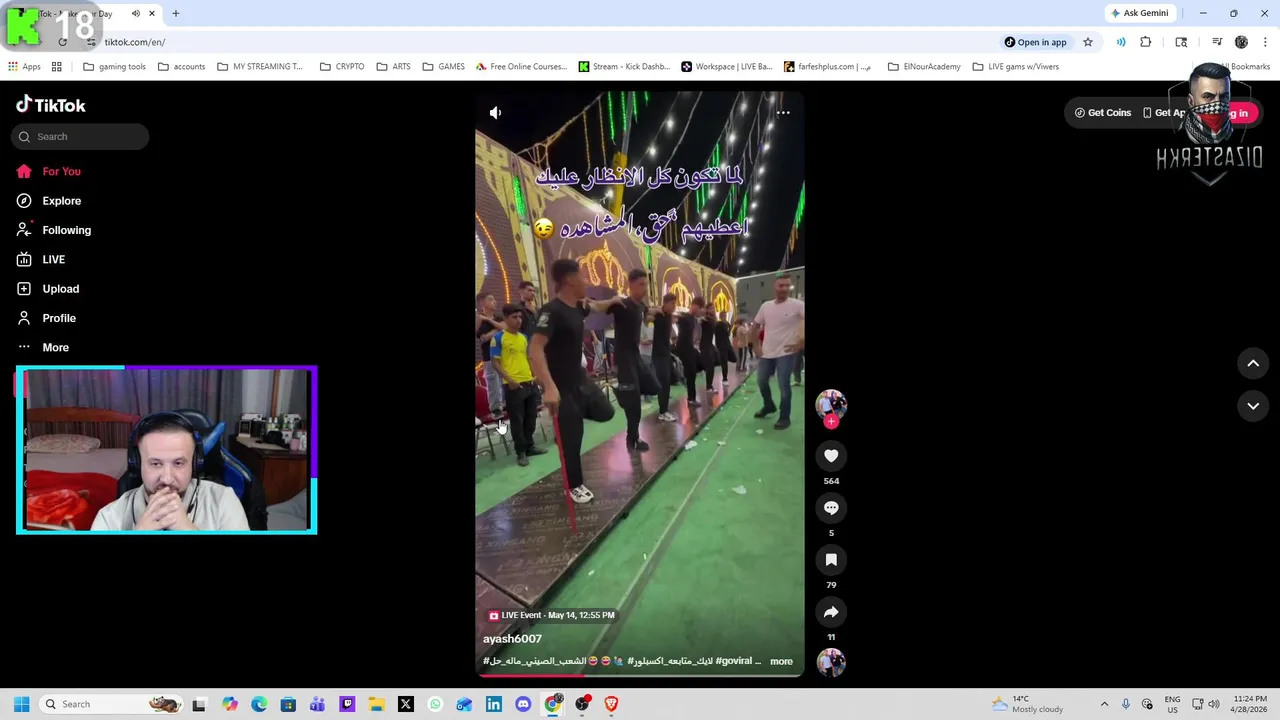Open Twitch from the taskbar
This screenshot has height=720, width=1280.
(x=347, y=704)
